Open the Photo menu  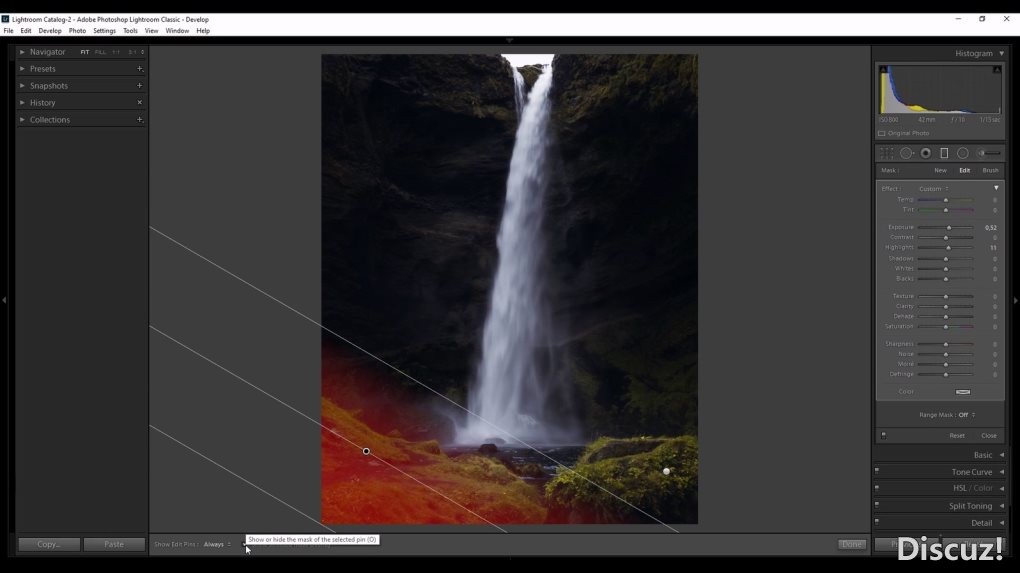tap(77, 31)
